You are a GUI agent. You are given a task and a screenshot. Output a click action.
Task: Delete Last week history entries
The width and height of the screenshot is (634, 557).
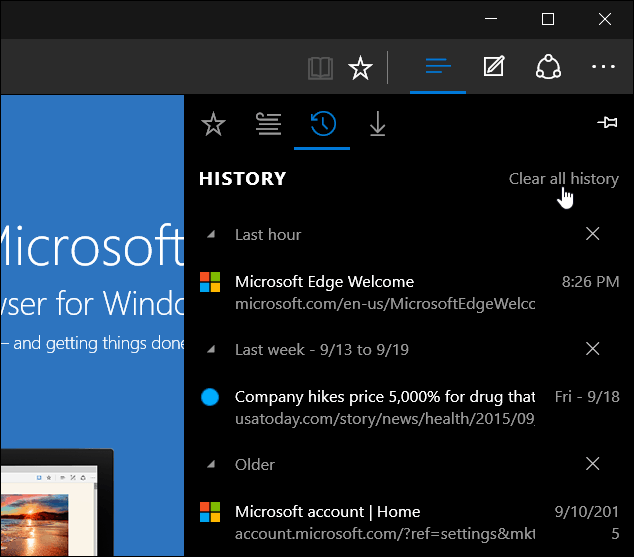[x=592, y=348]
